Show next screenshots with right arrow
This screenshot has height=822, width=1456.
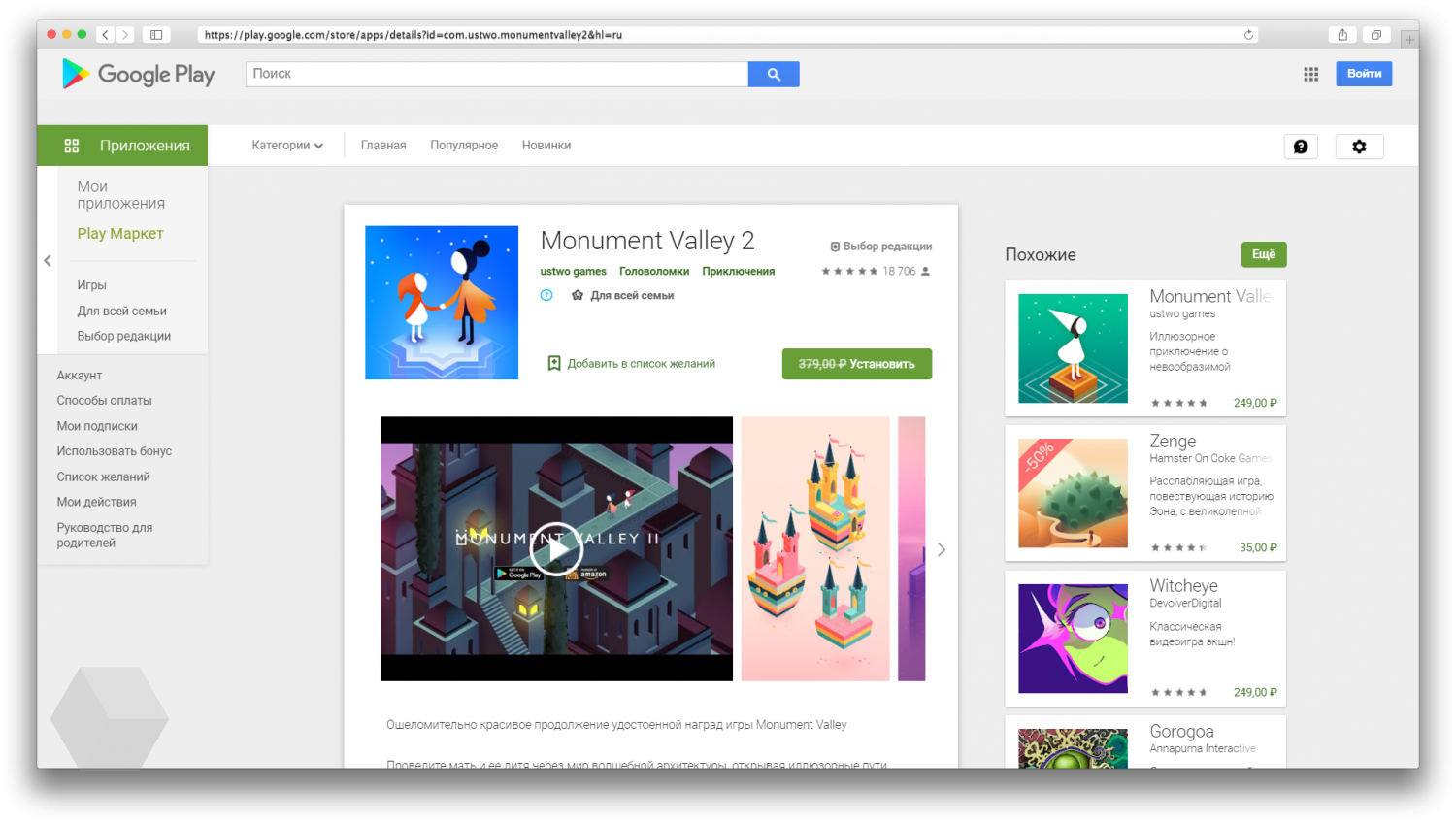(941, 549)
